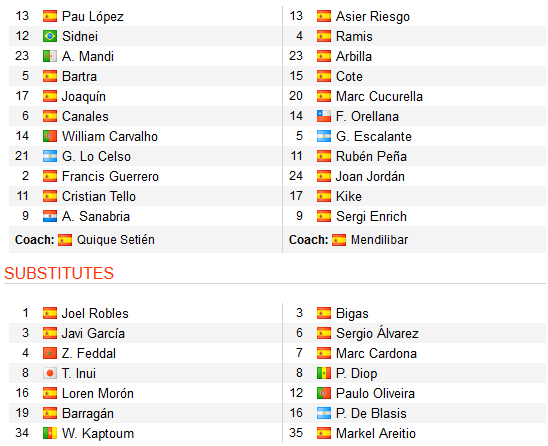Click the Japan flag beside T. Inui
Image resolution: width=548 pixels, height=446 pixels.
coord(50,373)
